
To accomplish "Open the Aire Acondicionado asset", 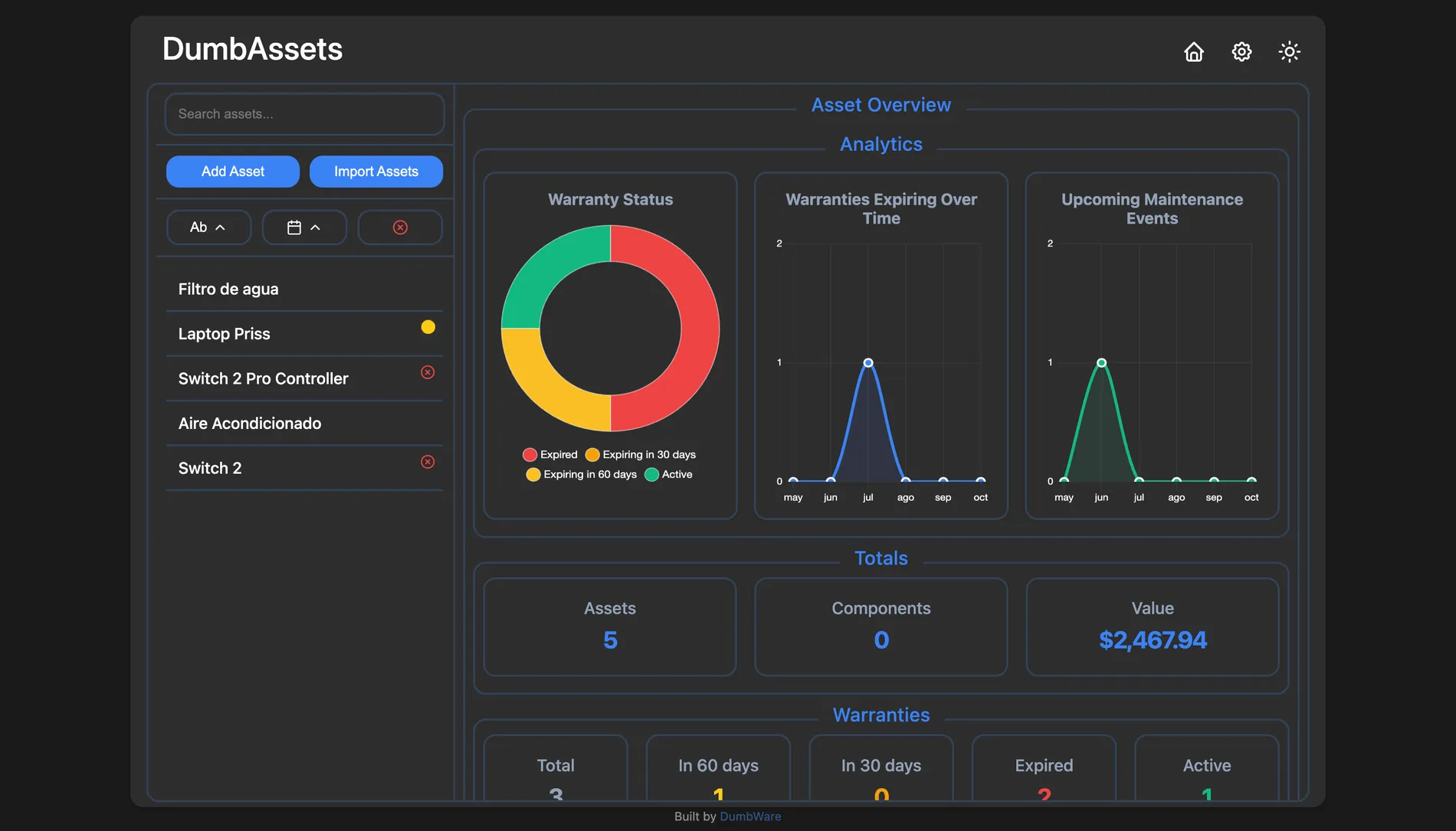I will pos(305,424).
